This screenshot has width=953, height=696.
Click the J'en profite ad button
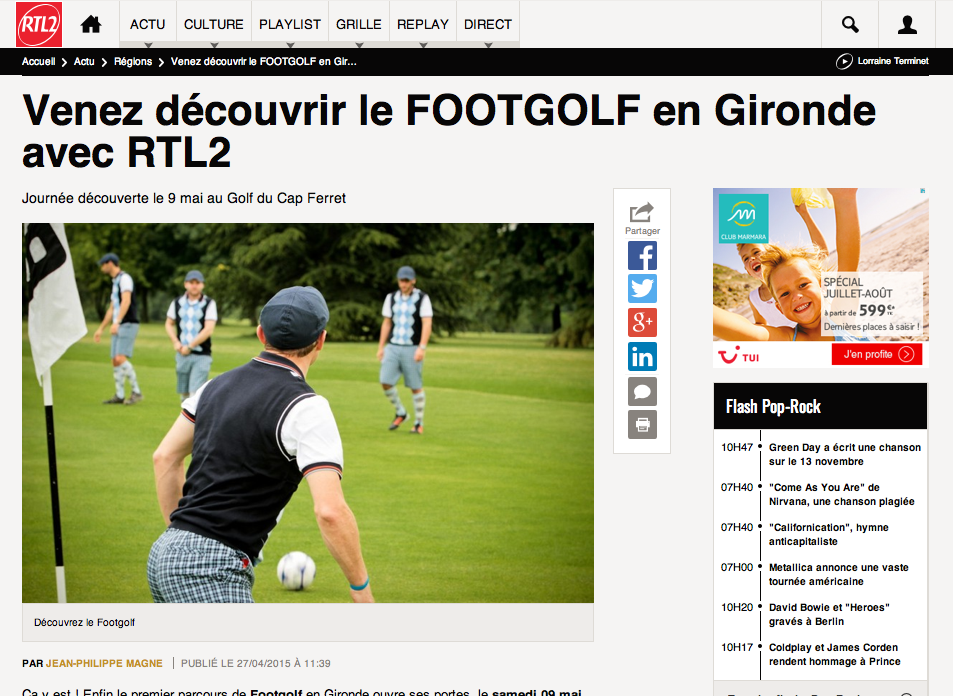(x=877, y=354)
